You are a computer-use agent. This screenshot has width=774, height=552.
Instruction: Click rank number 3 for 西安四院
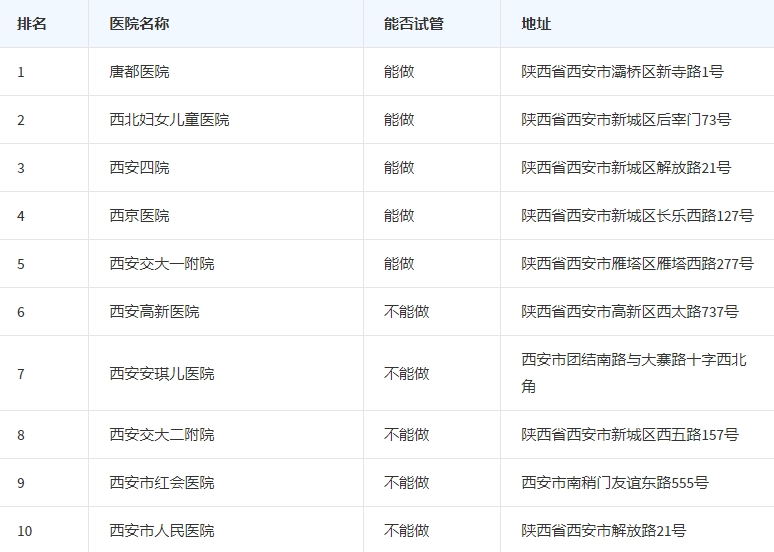(x=21, y=168)
